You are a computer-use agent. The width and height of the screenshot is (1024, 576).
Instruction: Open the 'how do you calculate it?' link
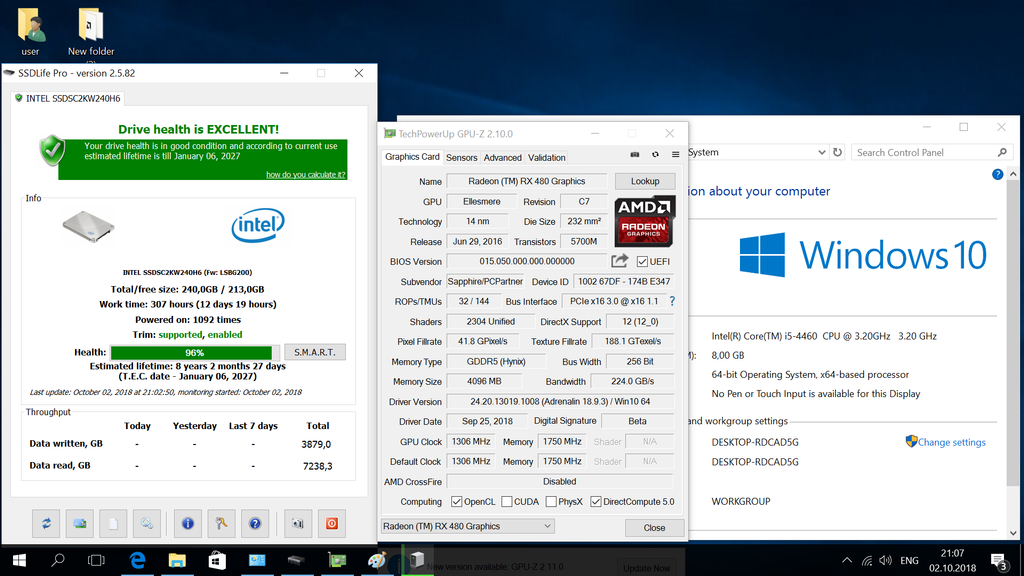pos(305,174)
